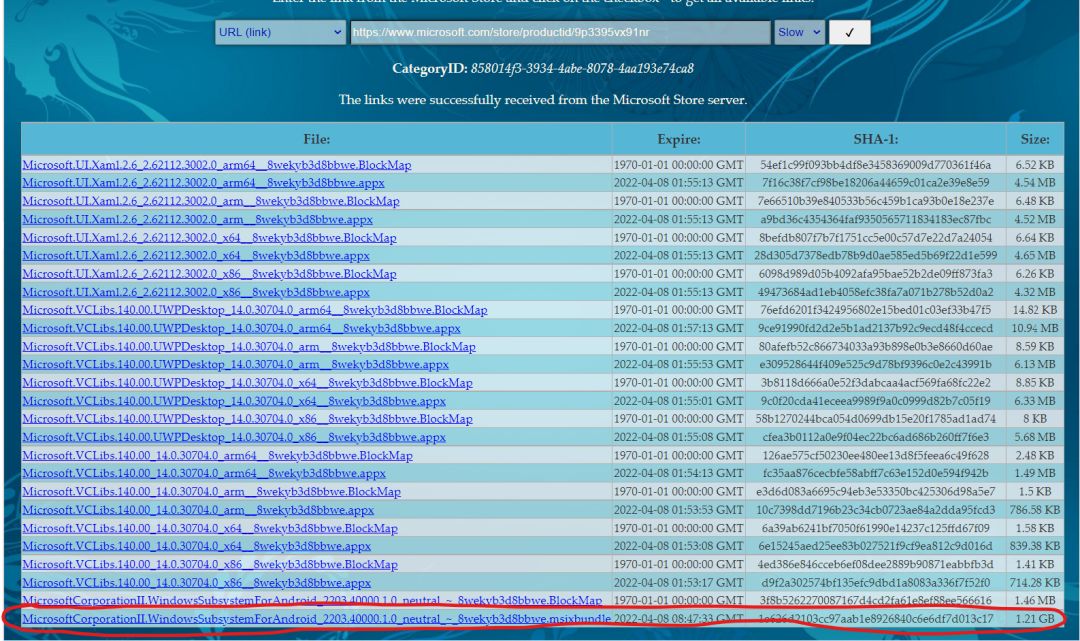Select SHA-1 hash starting with 7f16c38f
The height and width of the screenshot is (641, 1080).
(x=875, y=182)
